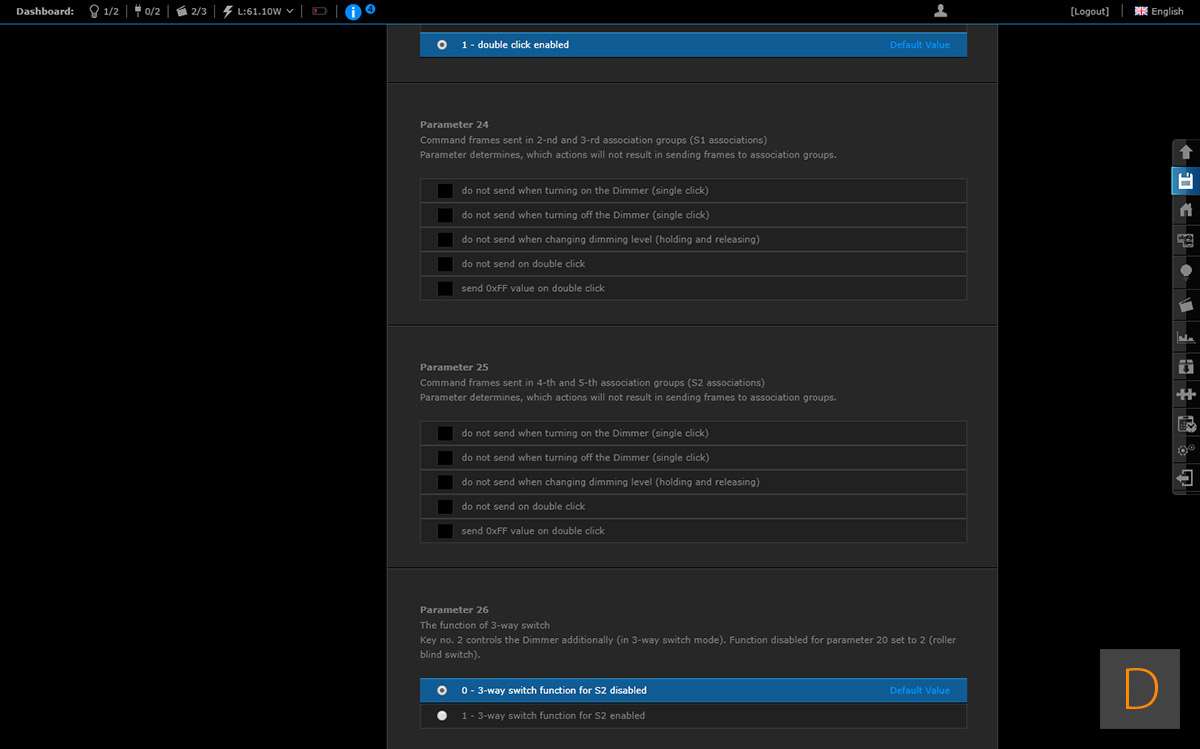Click the user profile icon in top bar
Viewport: 1200px width, 749px height.
(x=940, y=11)
